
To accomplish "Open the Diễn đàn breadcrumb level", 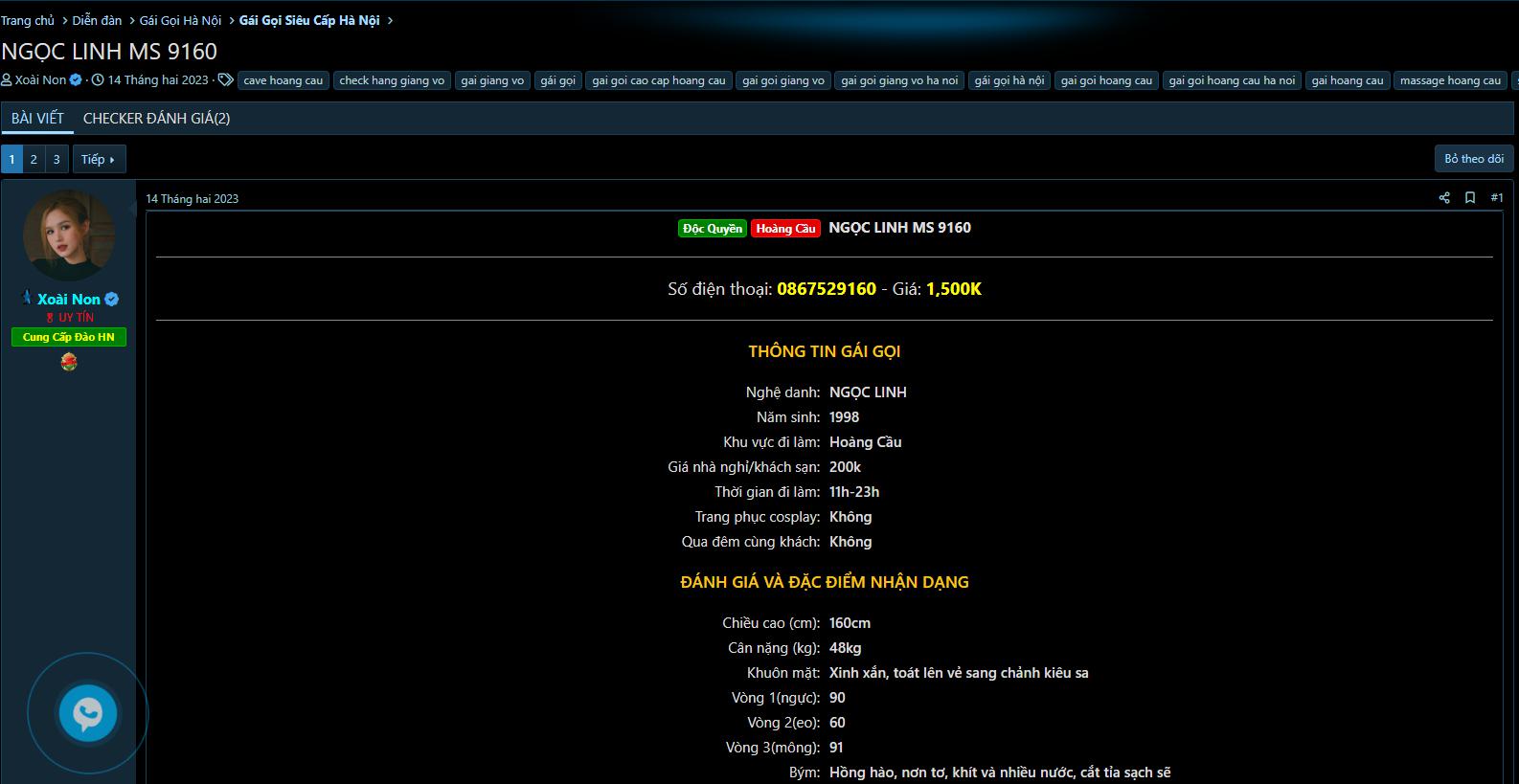I will click(x=97, y=20).
